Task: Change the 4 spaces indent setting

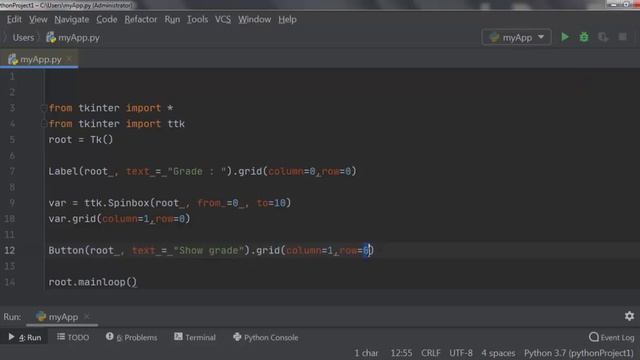Action: click(x=498, y=353)
